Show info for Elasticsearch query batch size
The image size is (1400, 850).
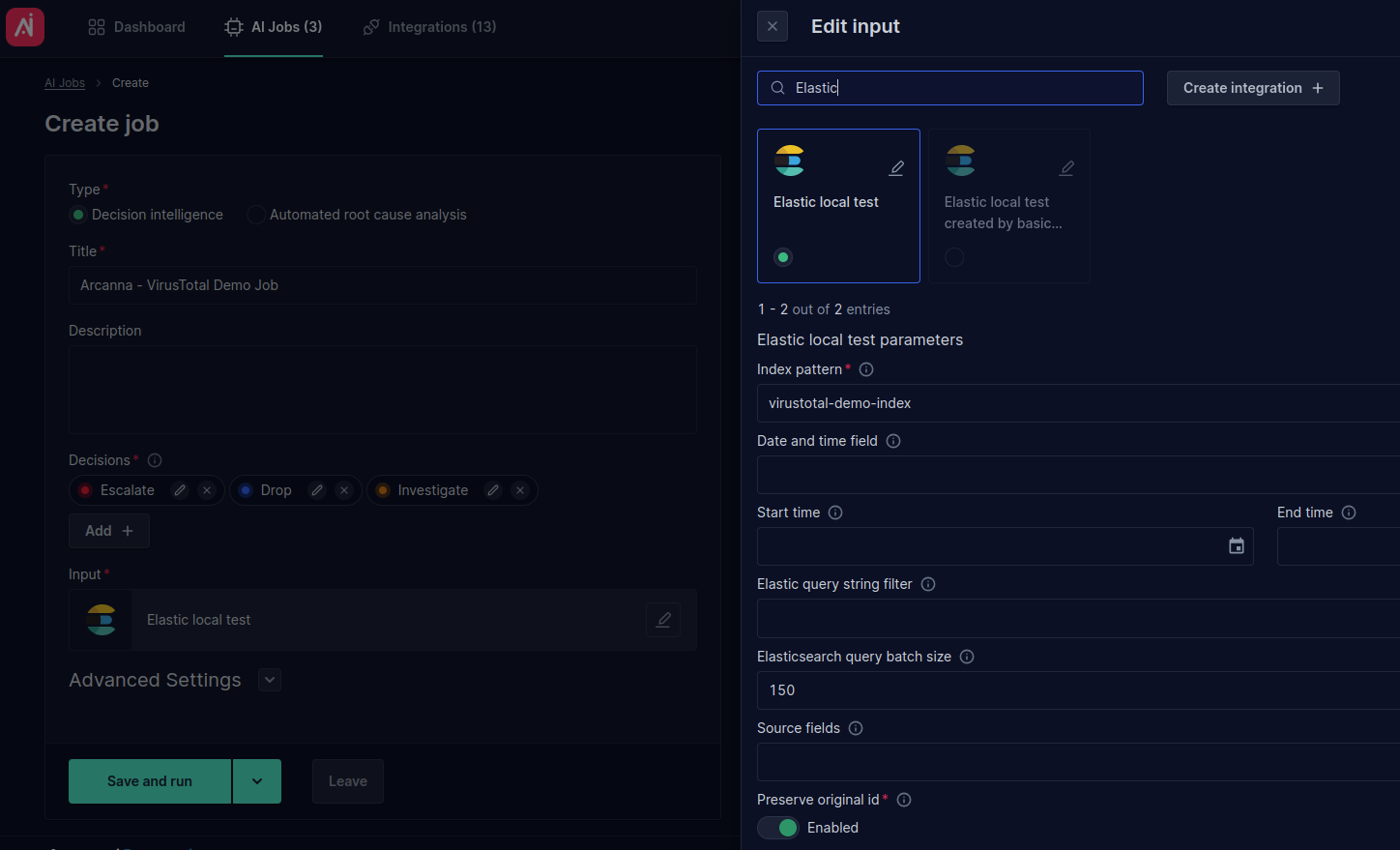point(967,657)
